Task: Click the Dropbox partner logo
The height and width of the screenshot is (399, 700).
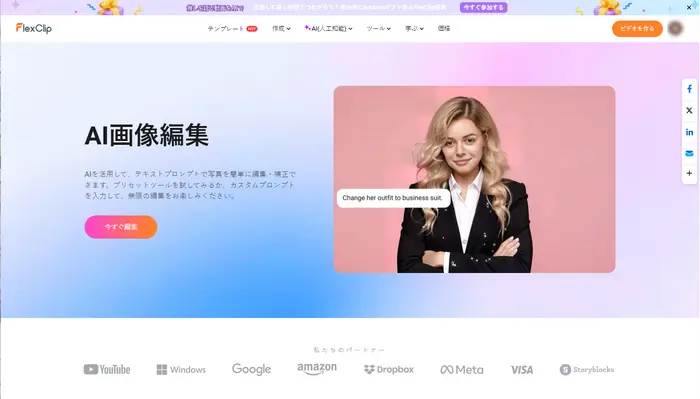Action: [x=389, y=370]
